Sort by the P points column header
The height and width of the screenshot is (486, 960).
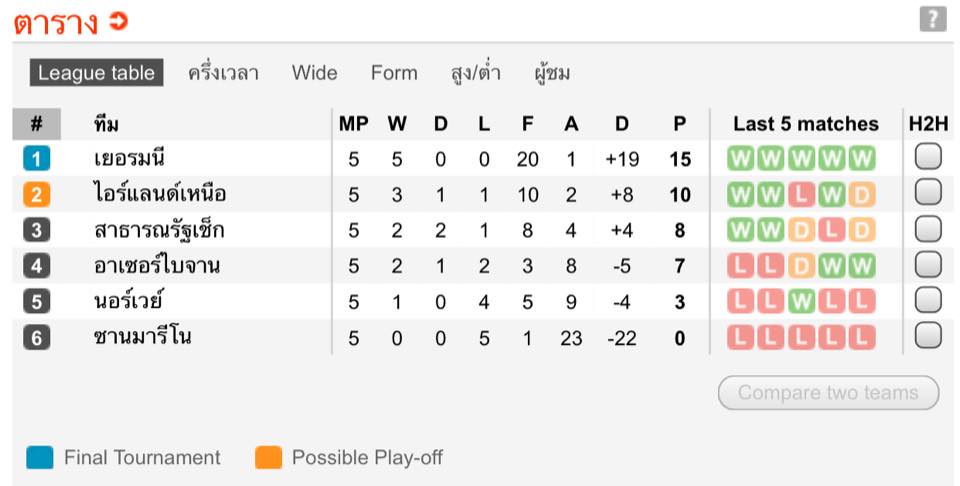(680, 124)
